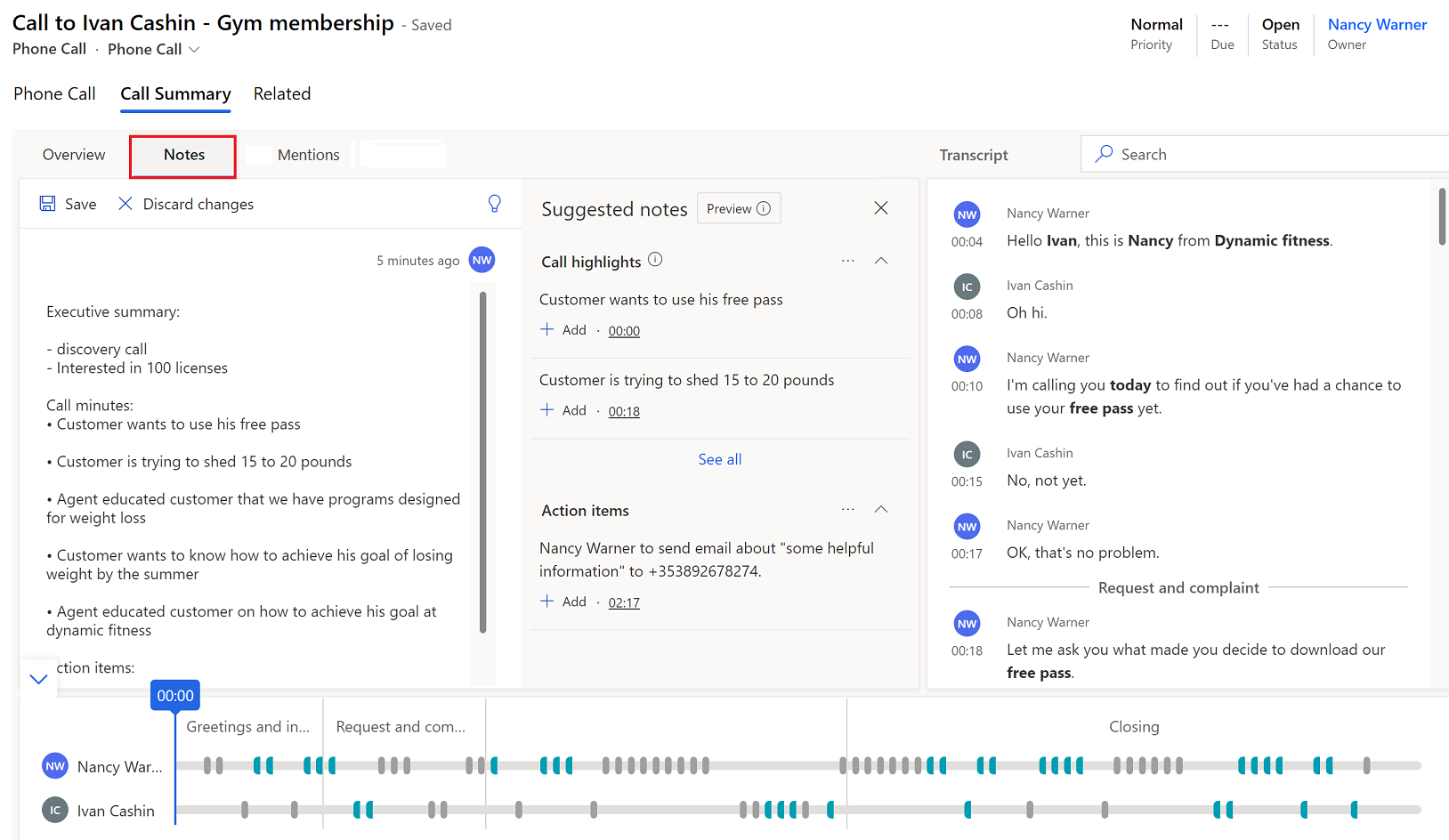Add the free pass call highlight
The height and width of the screenshot is (840, 1449).
(563, 329)
